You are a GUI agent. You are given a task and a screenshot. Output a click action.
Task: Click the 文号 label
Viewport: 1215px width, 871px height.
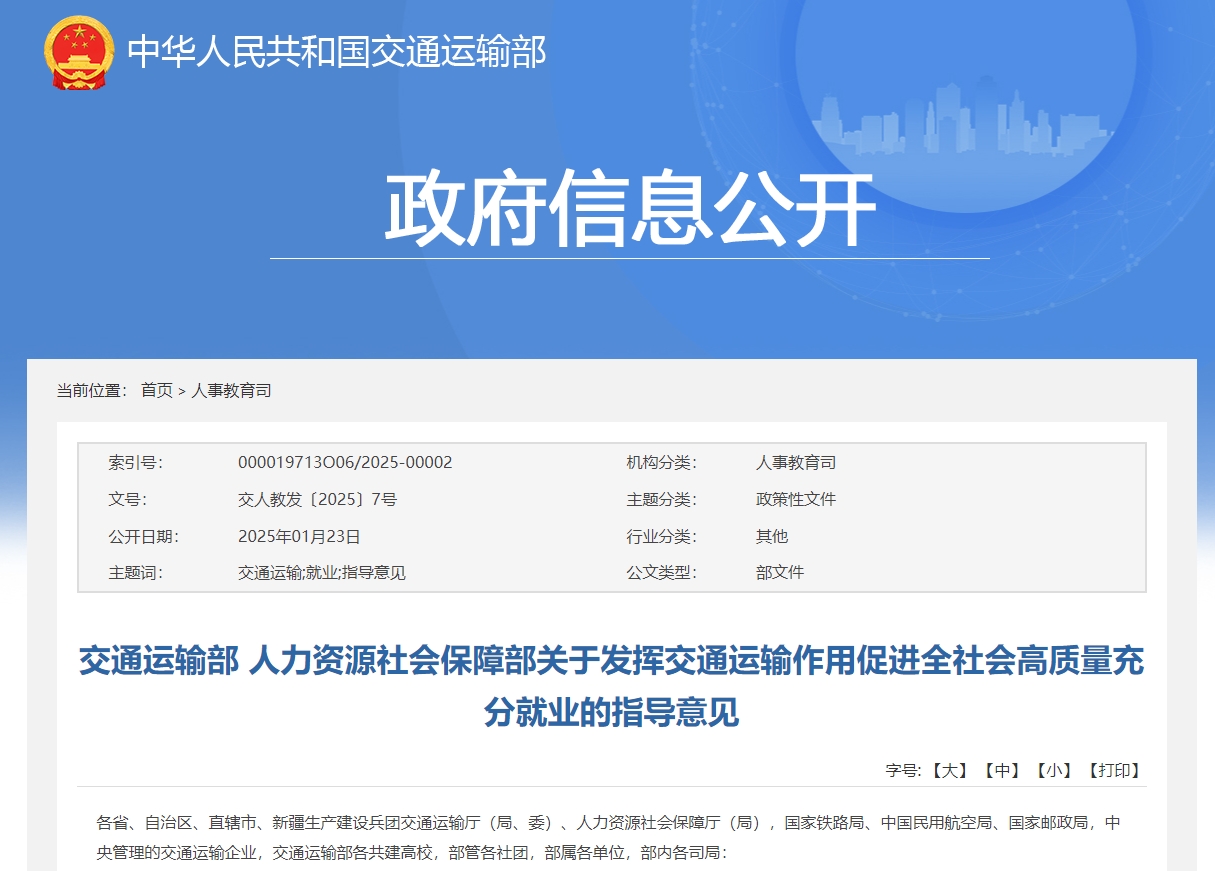pos(128,499)
